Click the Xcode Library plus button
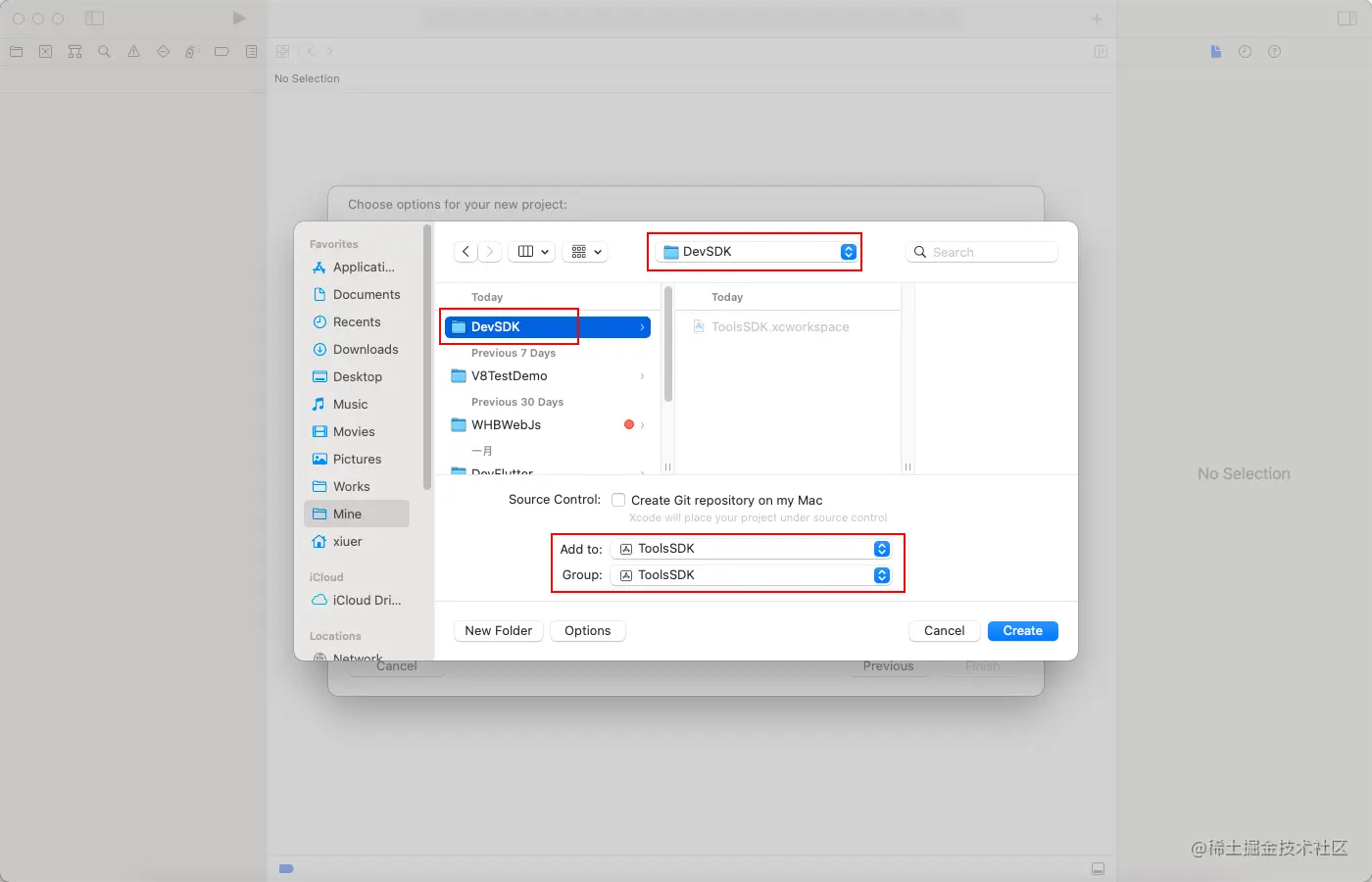This screenshot has width=1372, height=882. coord(1097,19)
